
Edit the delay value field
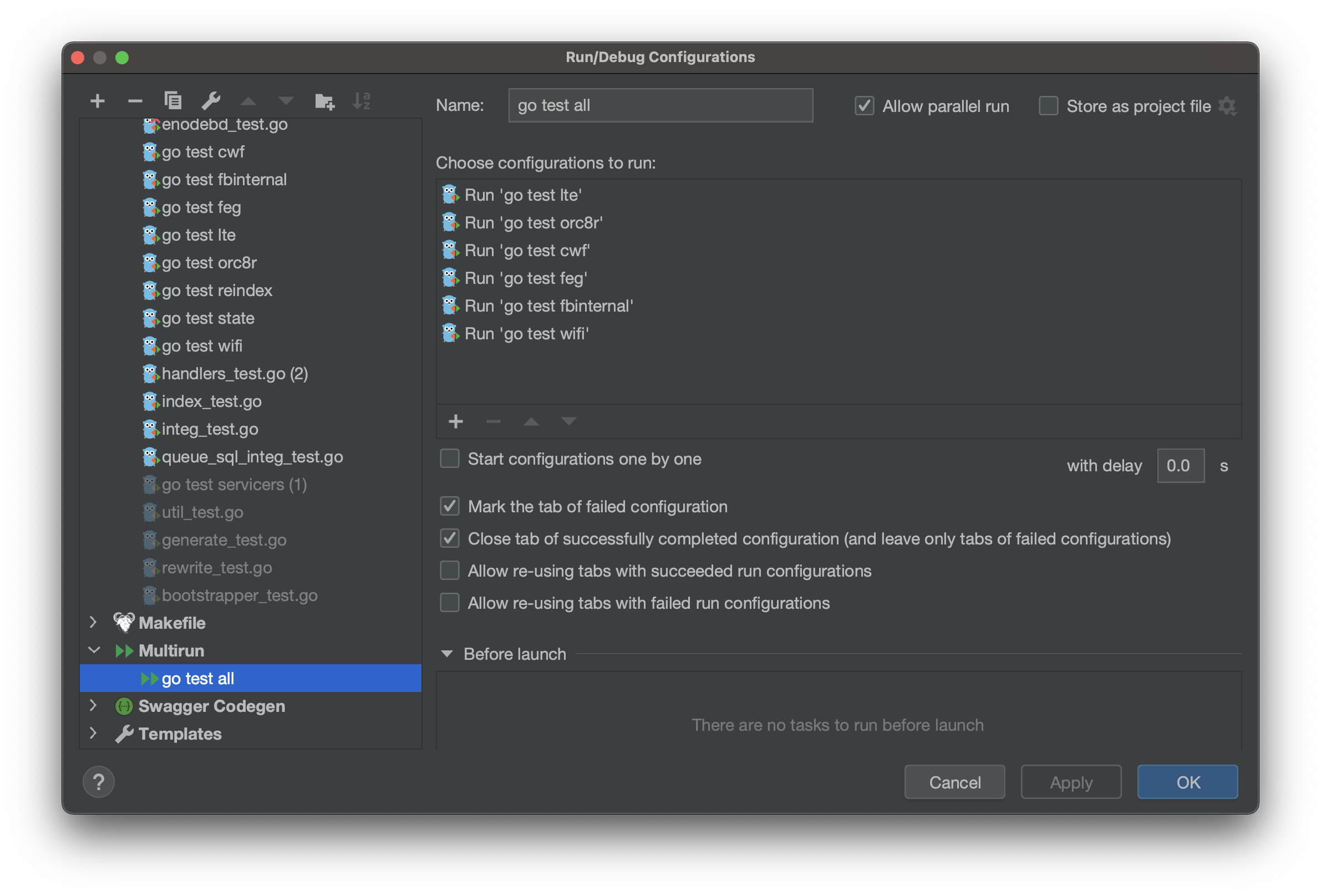click(x=1181, y=465)
